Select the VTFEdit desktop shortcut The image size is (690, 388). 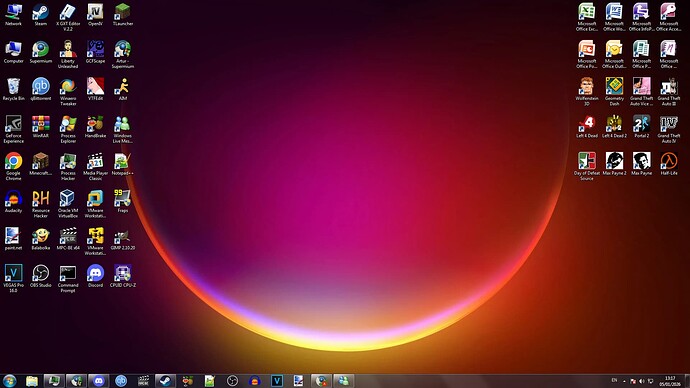(95, 90)
